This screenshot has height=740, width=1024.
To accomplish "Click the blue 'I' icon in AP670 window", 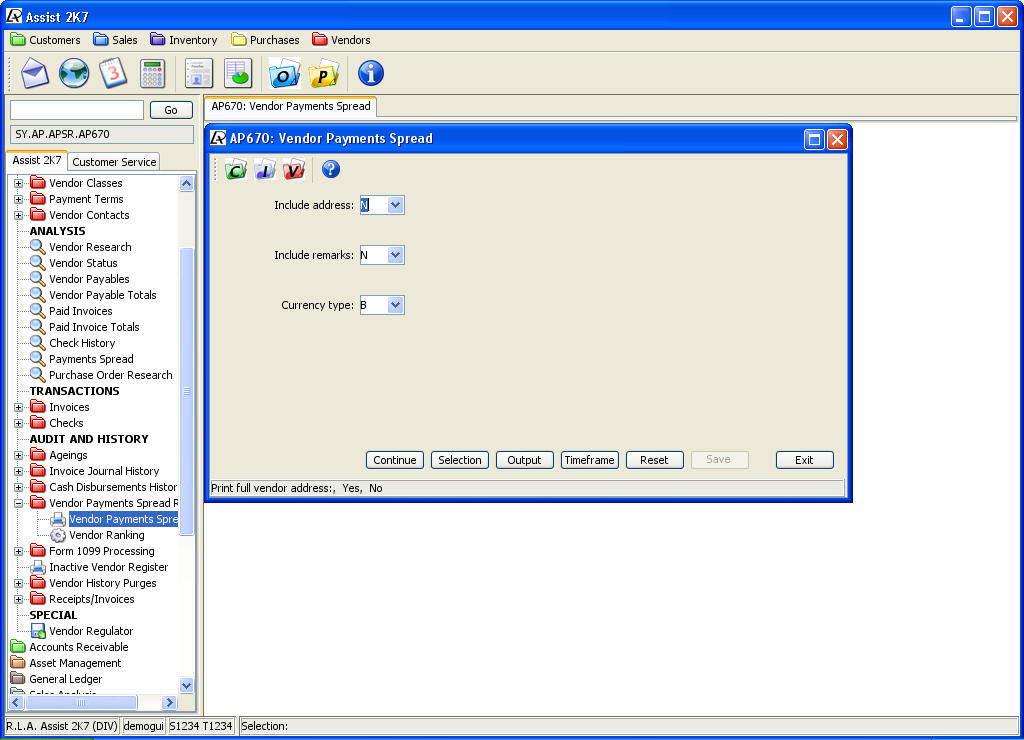I will (x=265, y=170).
